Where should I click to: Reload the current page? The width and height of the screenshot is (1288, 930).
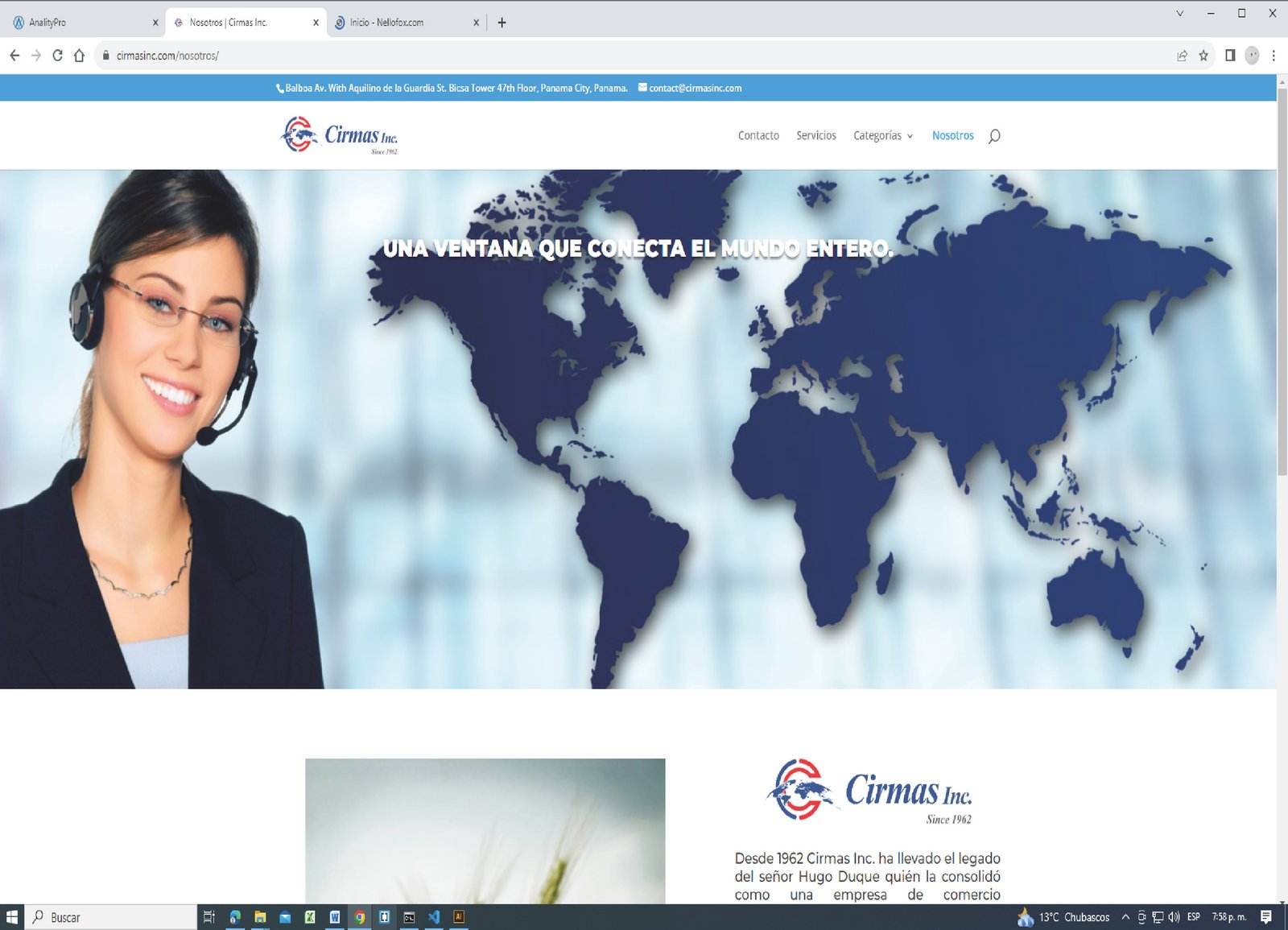56,56
